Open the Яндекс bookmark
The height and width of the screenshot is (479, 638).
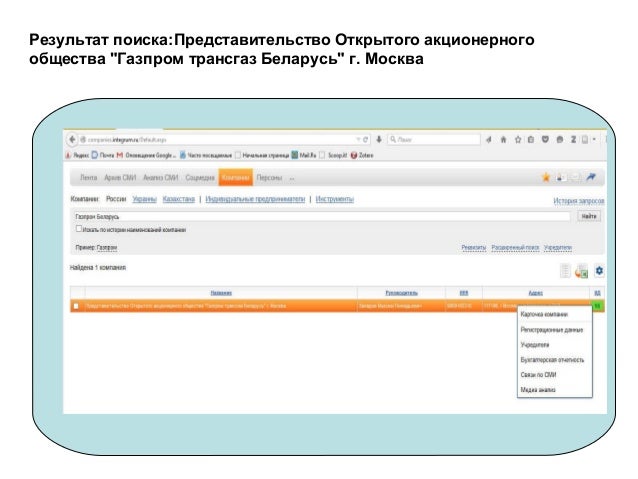click(77, 155)
